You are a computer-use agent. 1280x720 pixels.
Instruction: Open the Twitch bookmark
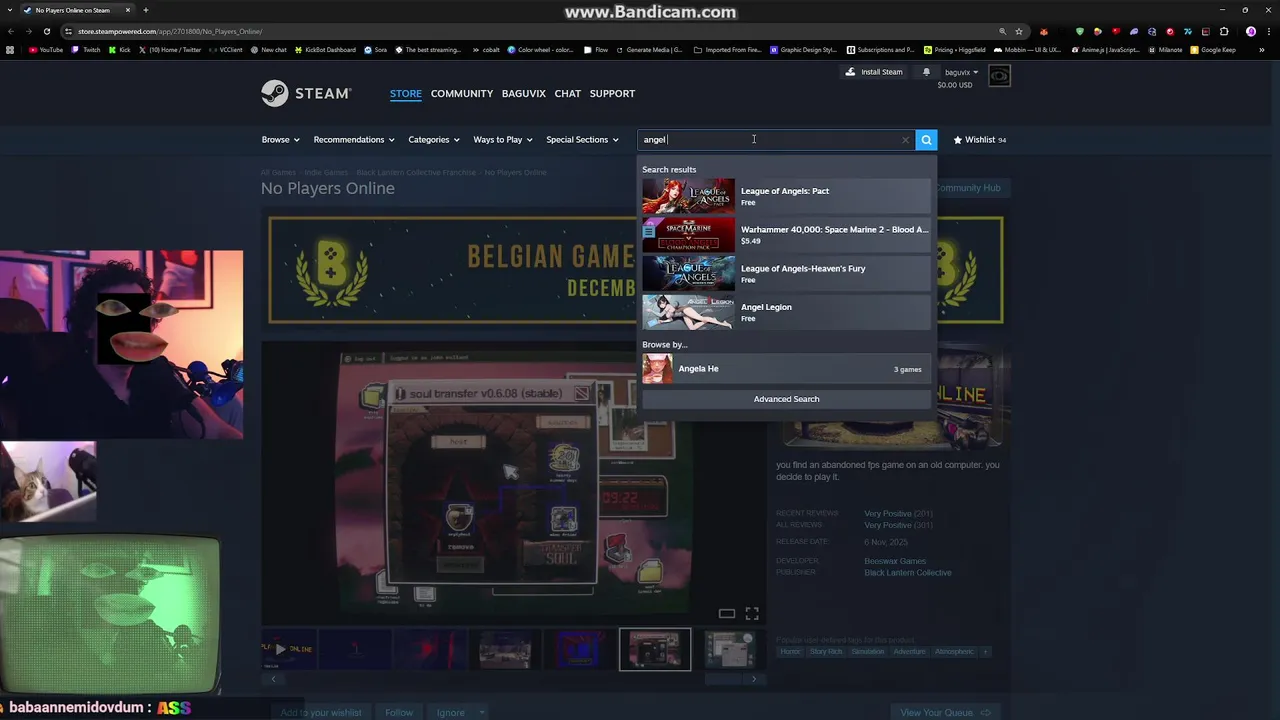click(x=86, y=50)
